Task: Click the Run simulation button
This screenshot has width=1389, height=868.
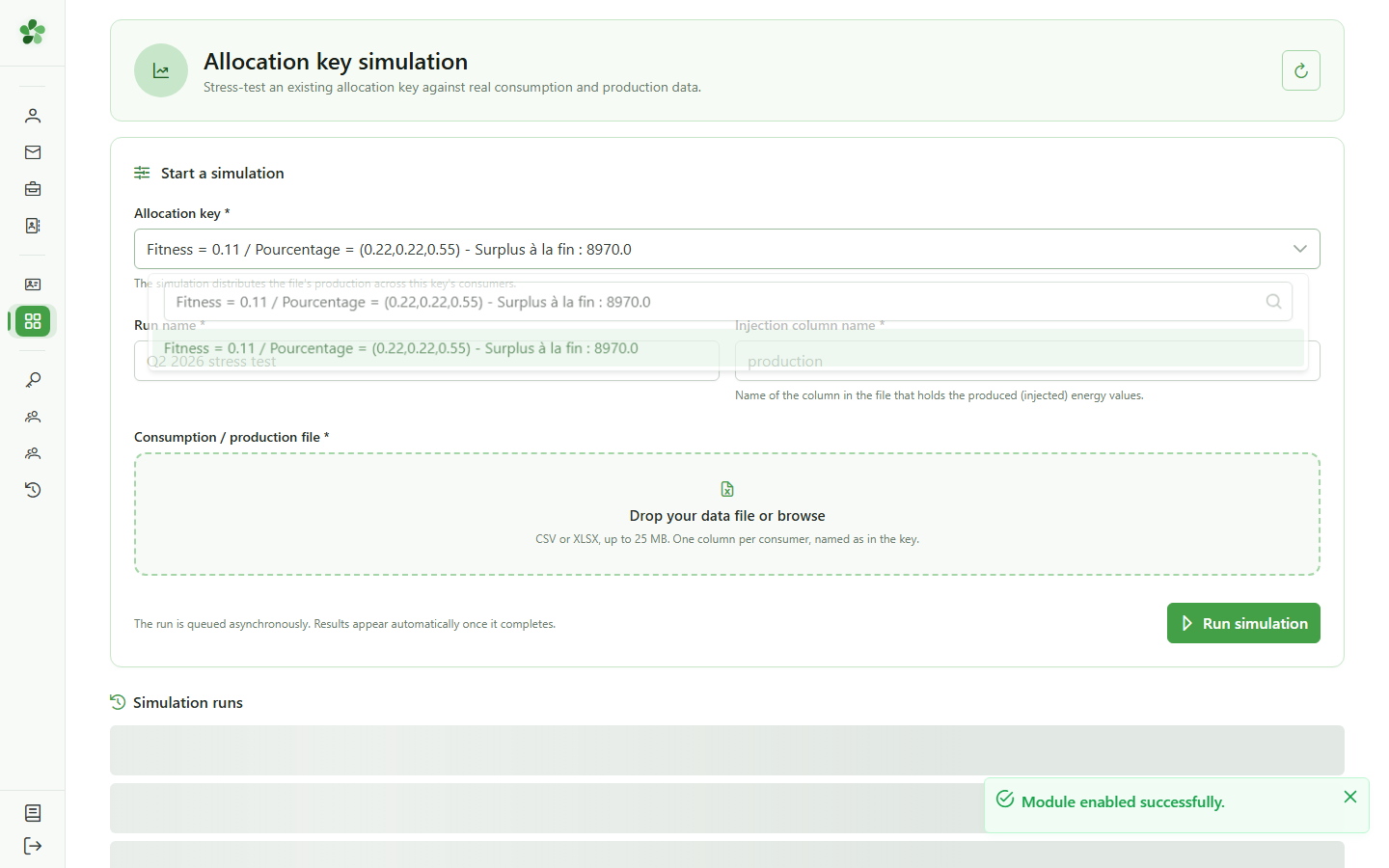Action: click(1243, 623)
